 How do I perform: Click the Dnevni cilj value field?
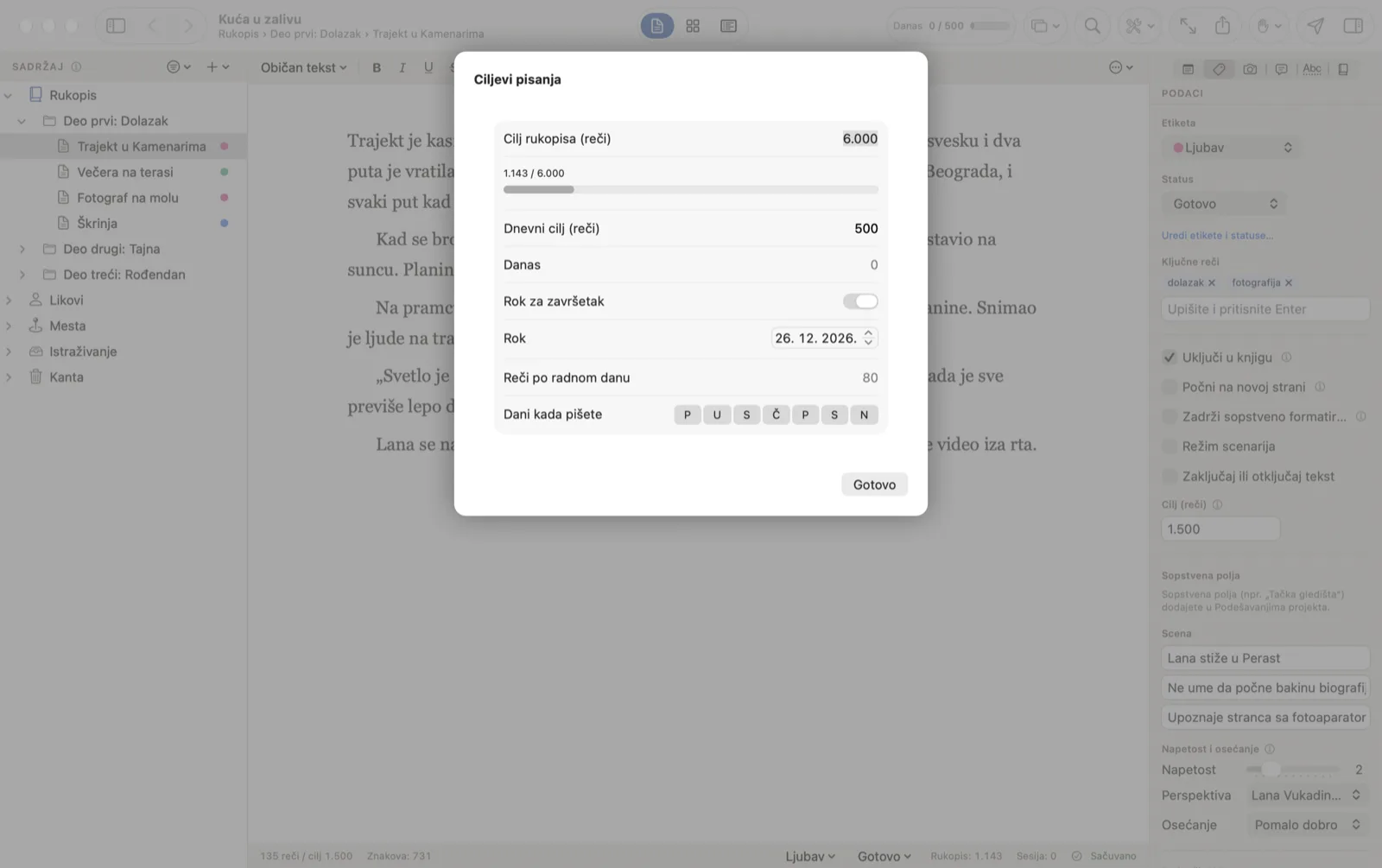865,229
